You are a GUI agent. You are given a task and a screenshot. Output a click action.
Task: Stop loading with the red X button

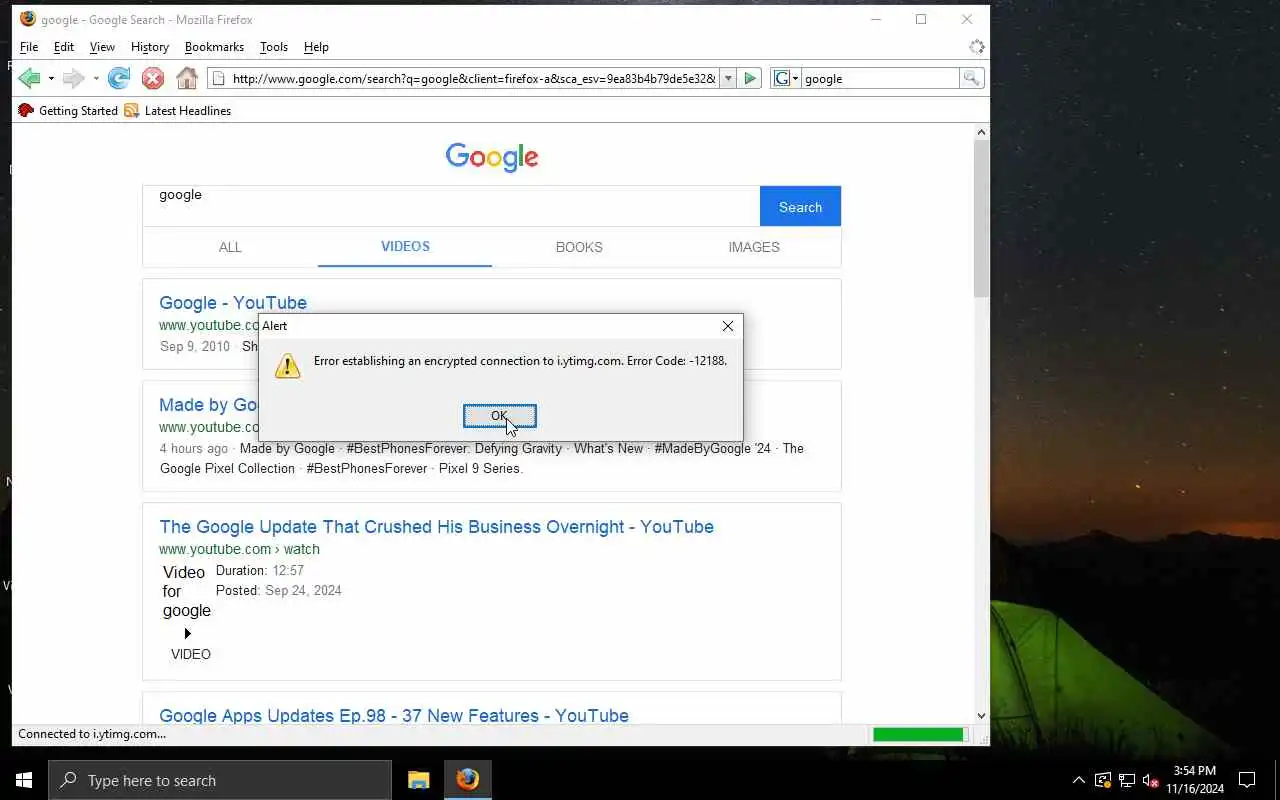[x=153, y=78]
